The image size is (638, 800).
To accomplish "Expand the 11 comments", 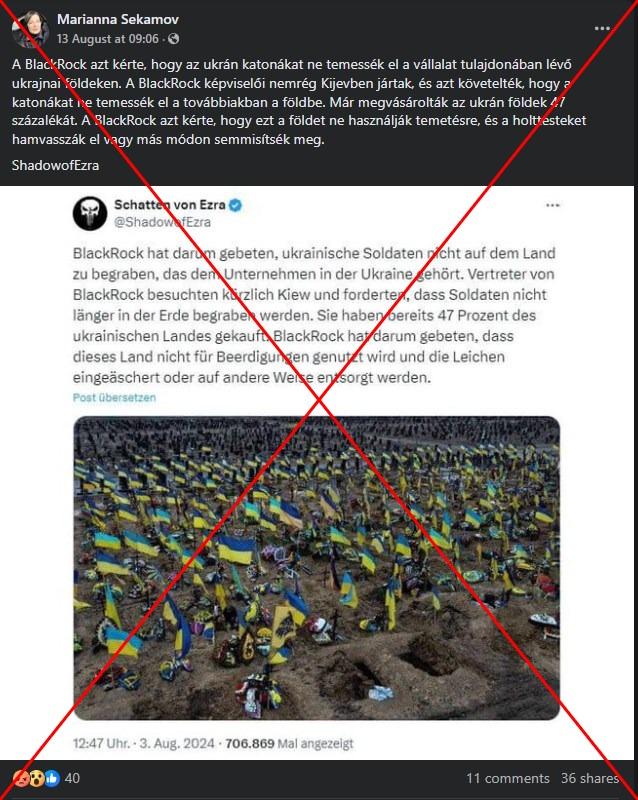I will (508, 778).
